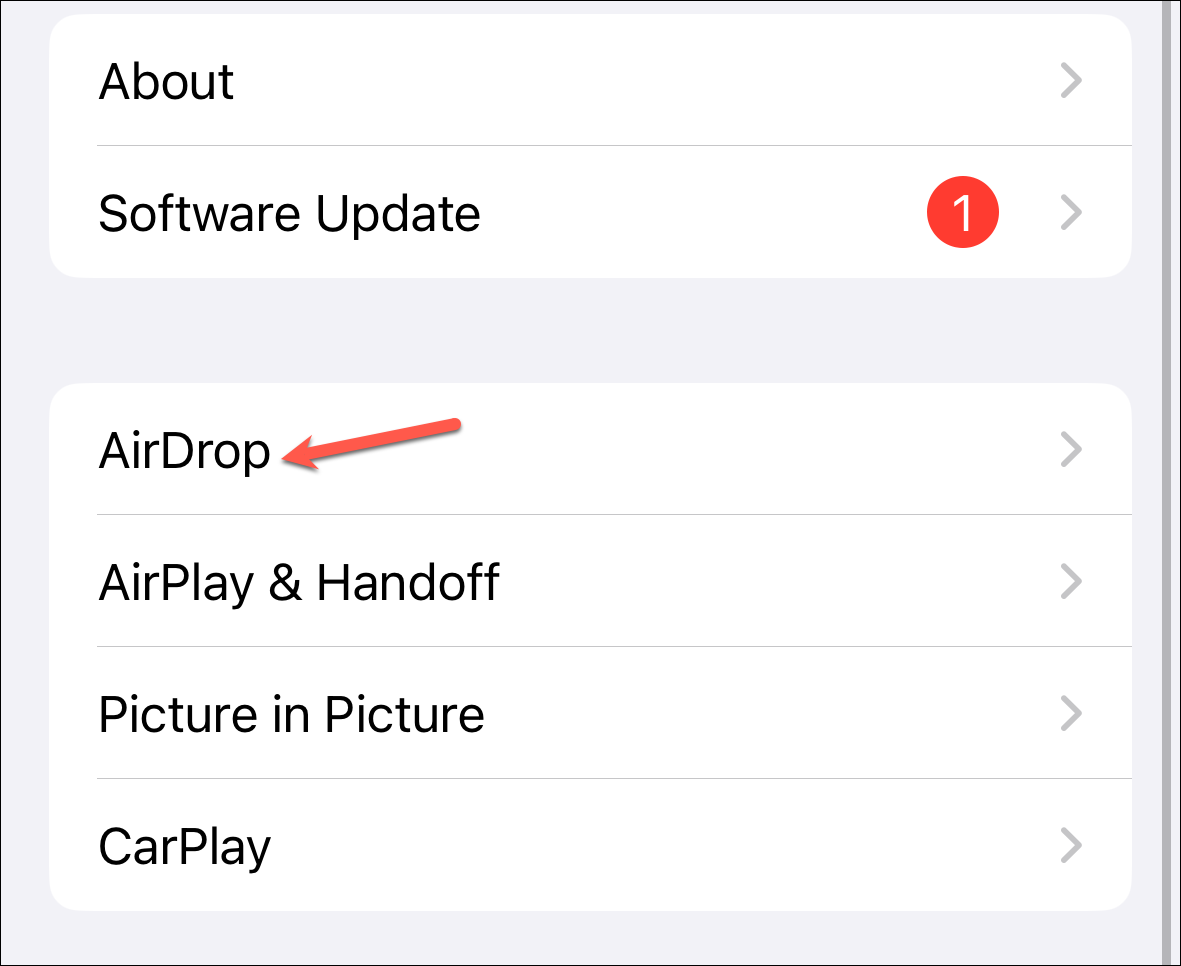Open AirPlay & Handoff settings

tap(590, 581)
